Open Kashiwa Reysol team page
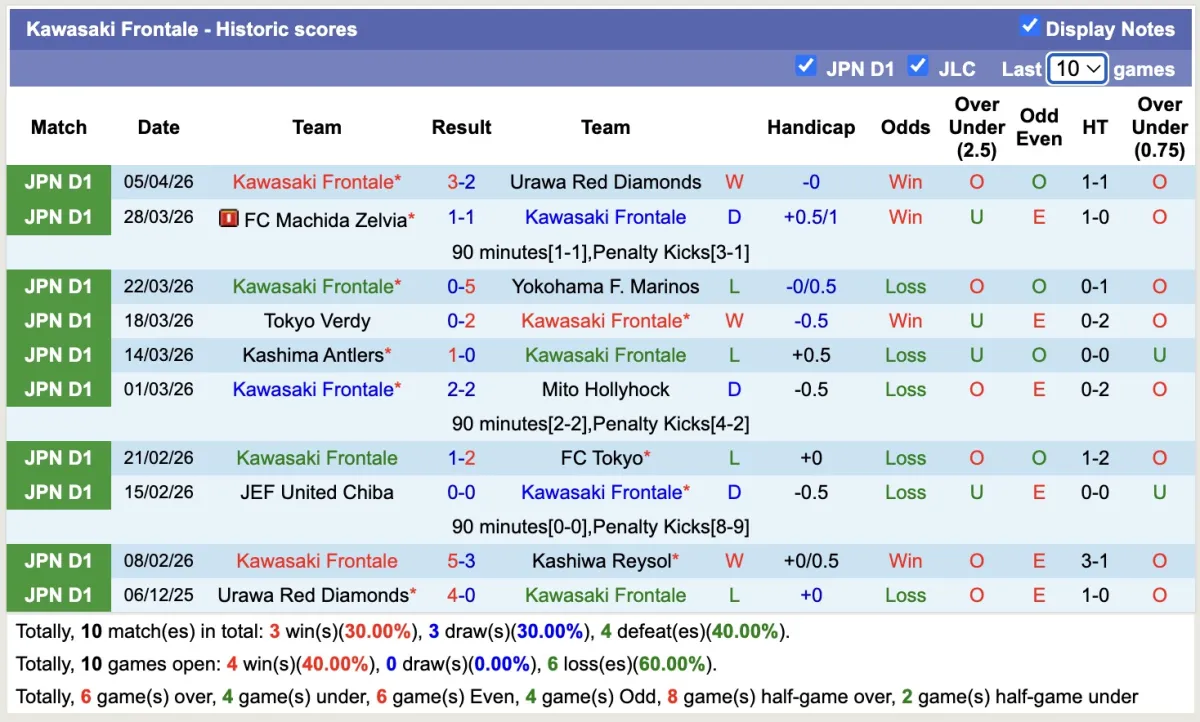Screen dimensions: 1200x722 pyautogui.click(x=601, y=561)
